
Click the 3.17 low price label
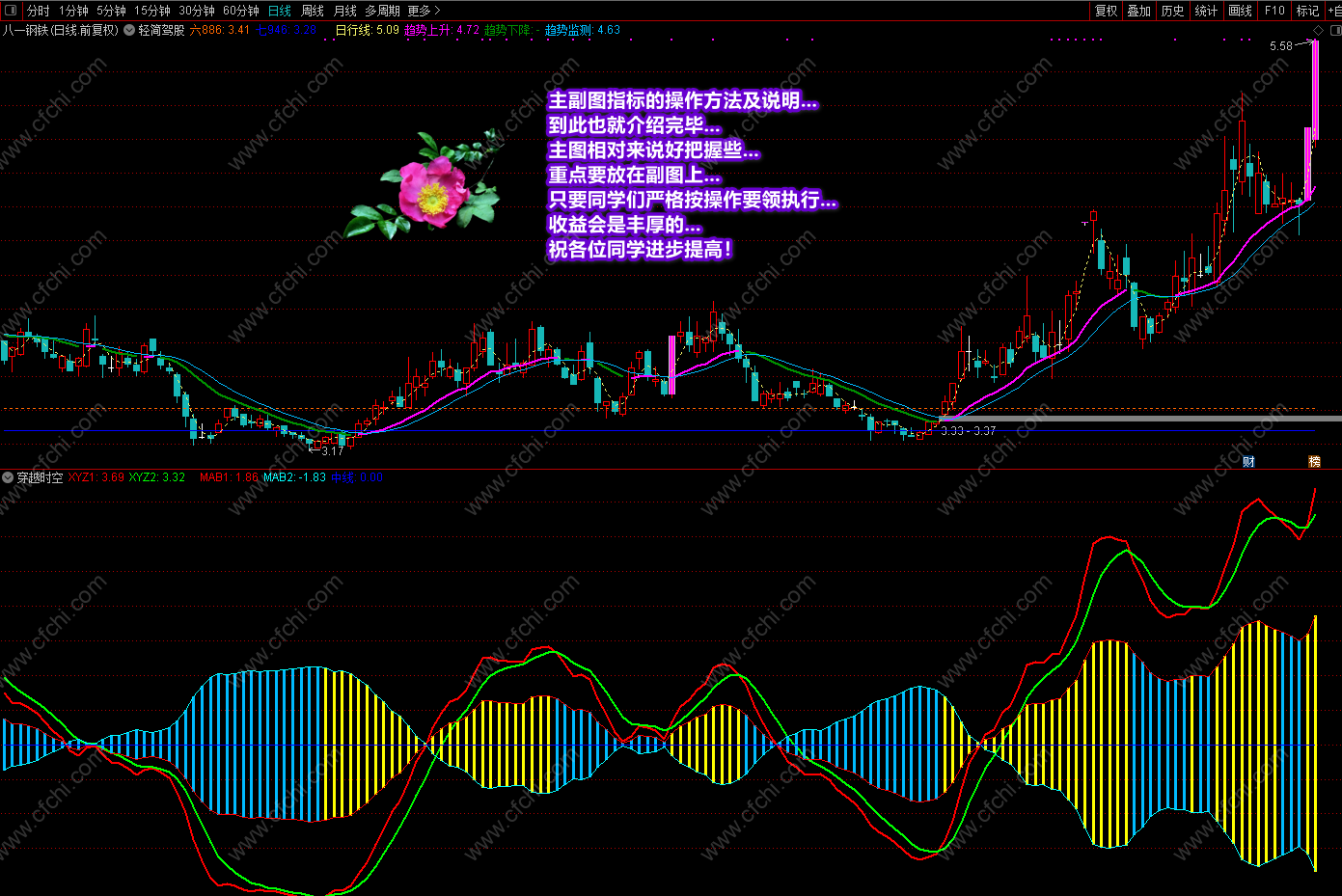coord(333,451)
